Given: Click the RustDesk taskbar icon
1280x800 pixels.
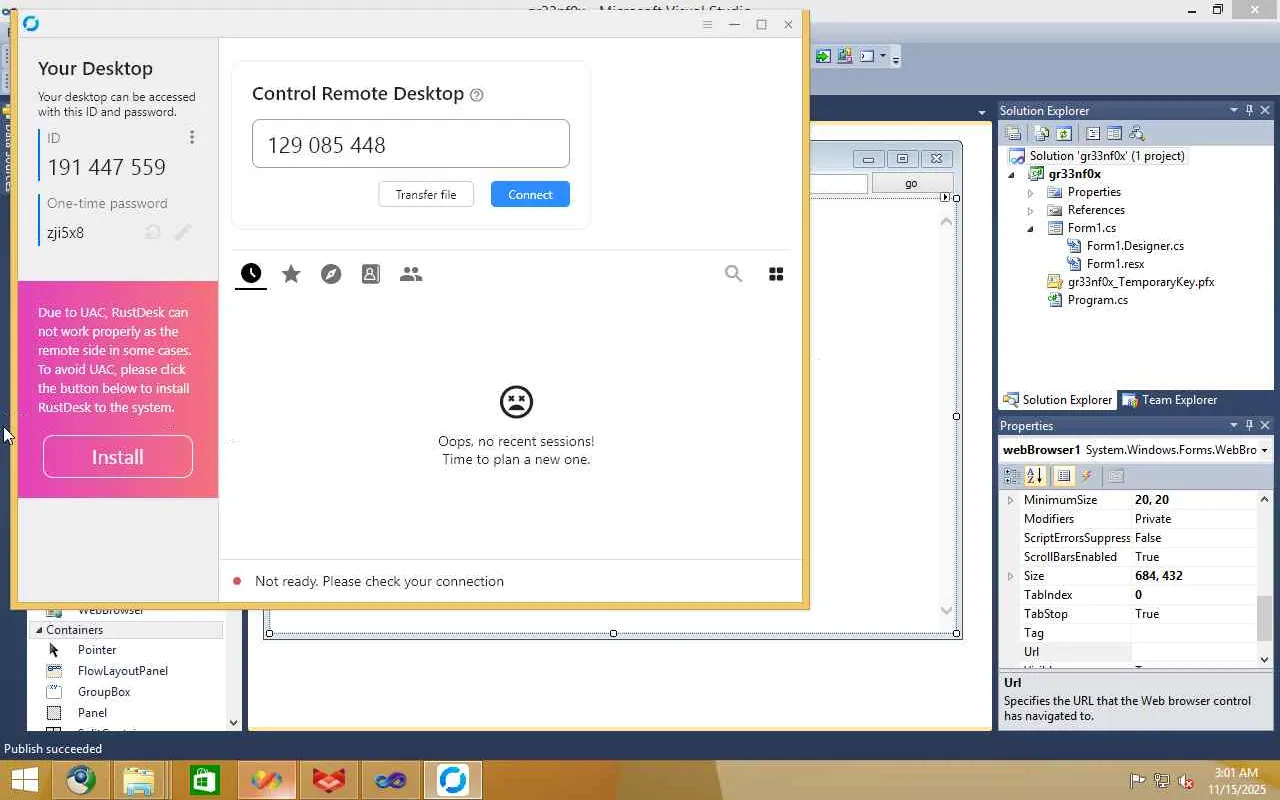Looking at the screenshot, I should coord(452,780).
